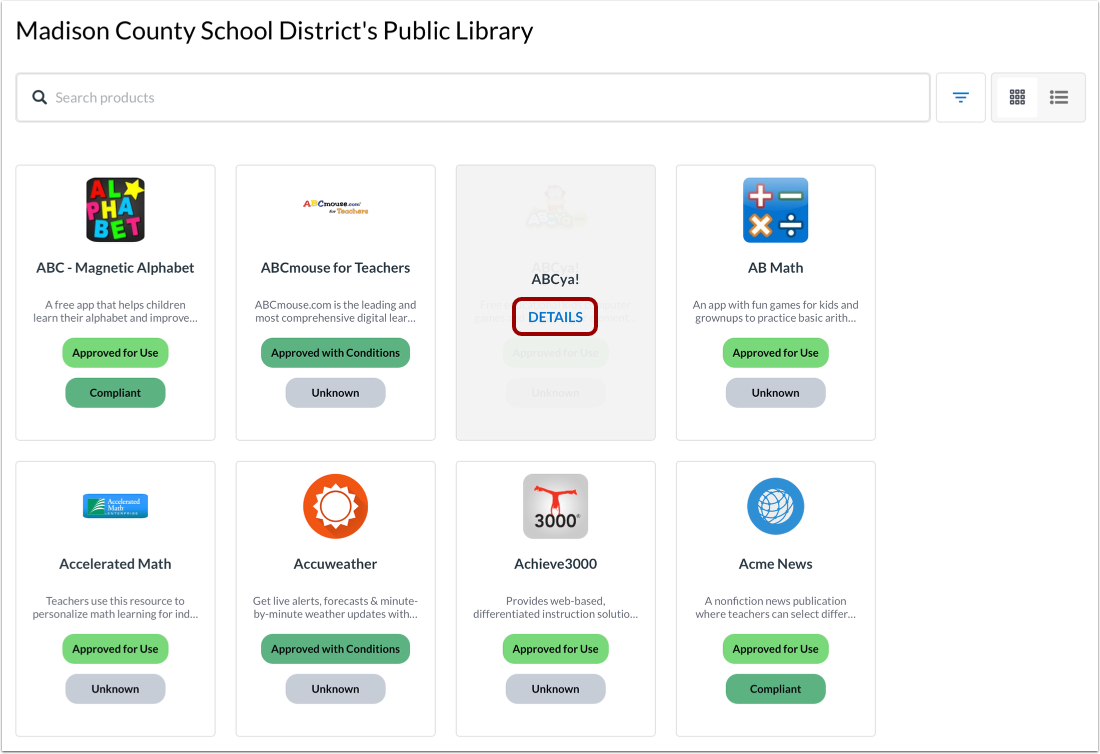Click DETAILS on the ABCya! card
This screenshot has height=754, width=1100.
tap(555, 317)
